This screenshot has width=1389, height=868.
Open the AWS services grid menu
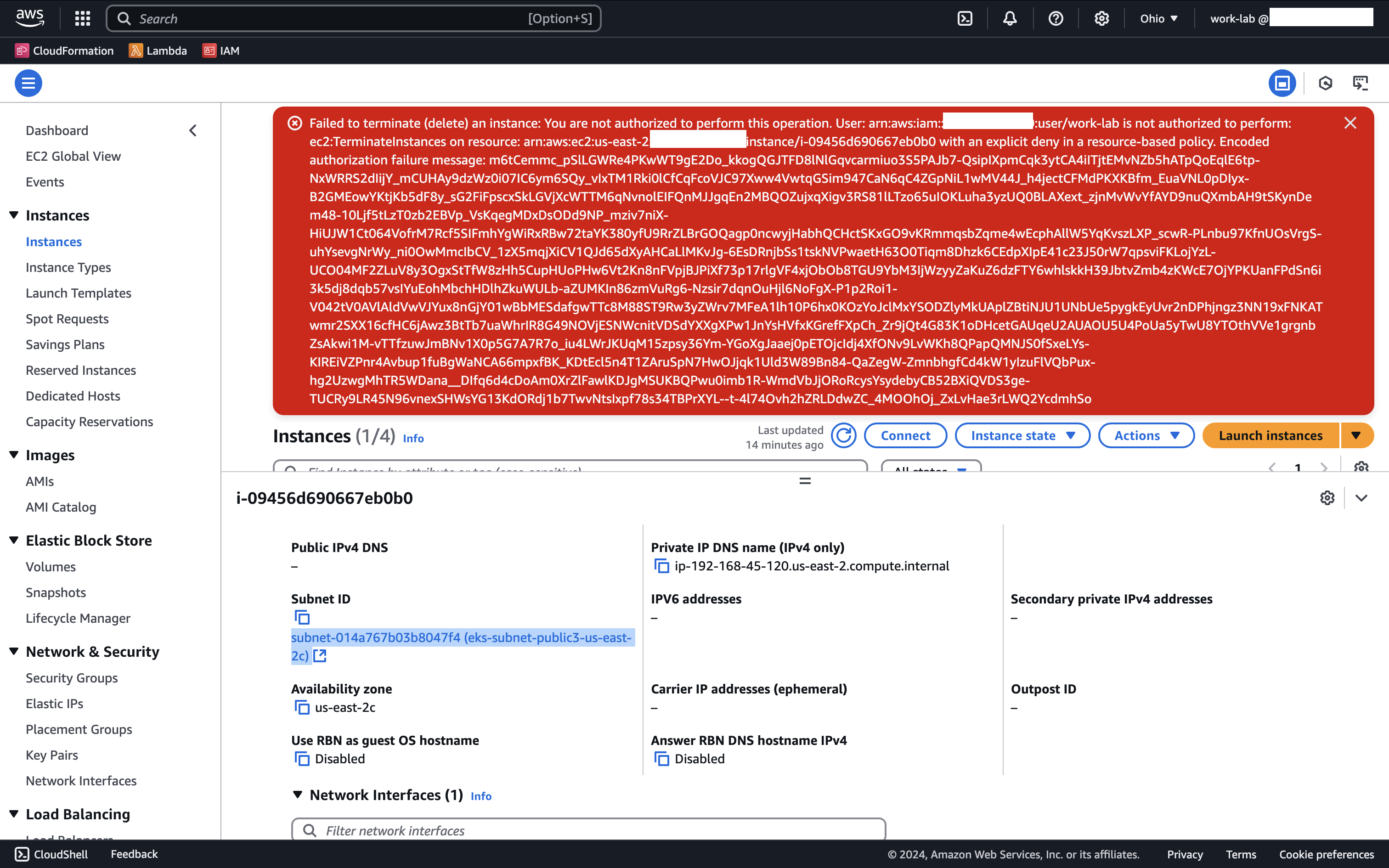[x=83, y=18]
